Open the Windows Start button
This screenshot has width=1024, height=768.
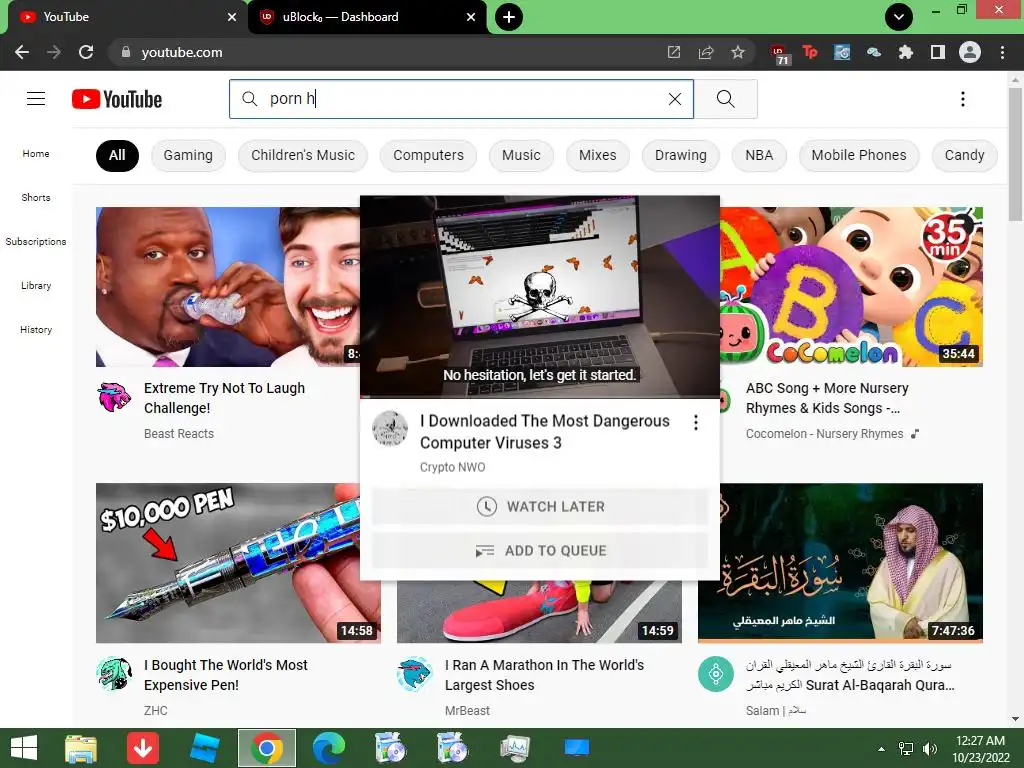pos(24,748)
